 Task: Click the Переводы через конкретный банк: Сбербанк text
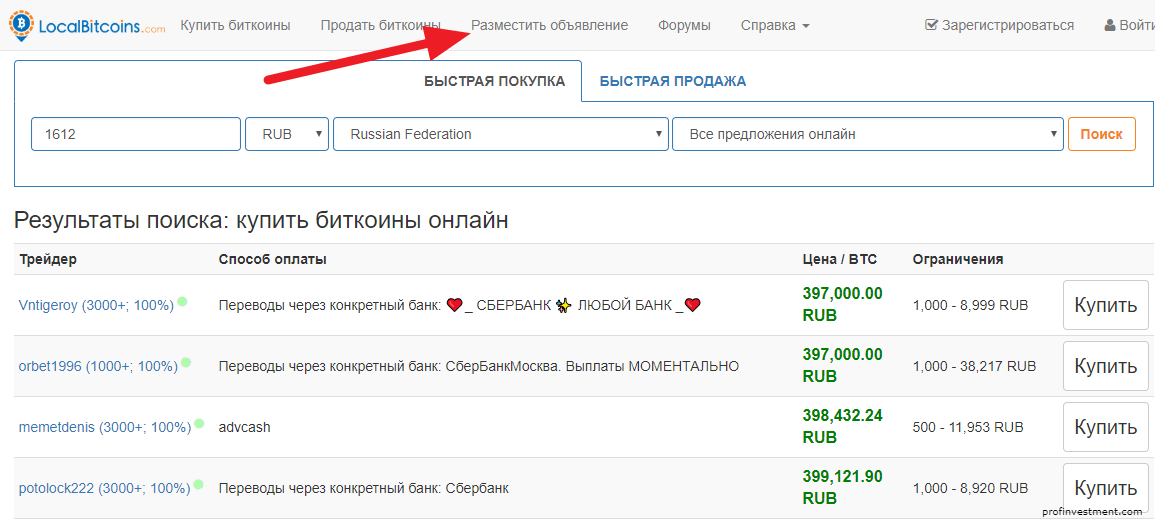pyautogui.click(x=364, y=488)
